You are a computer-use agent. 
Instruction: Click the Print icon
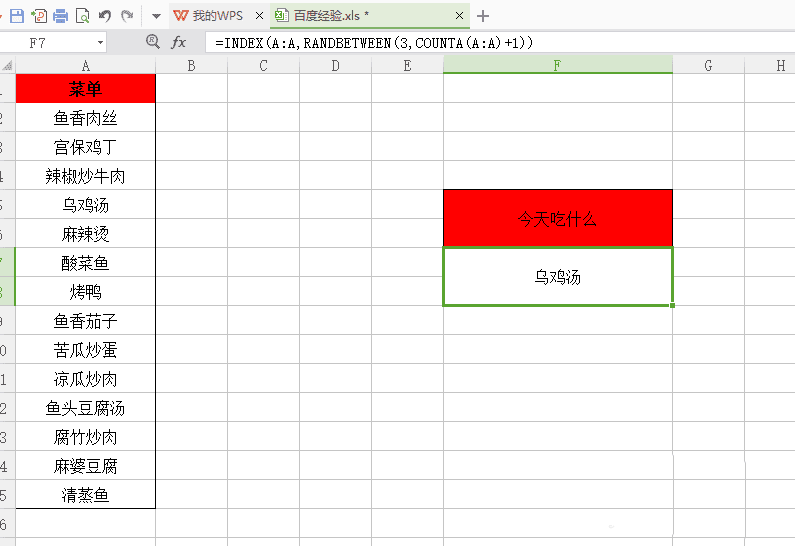click(60, 16)
